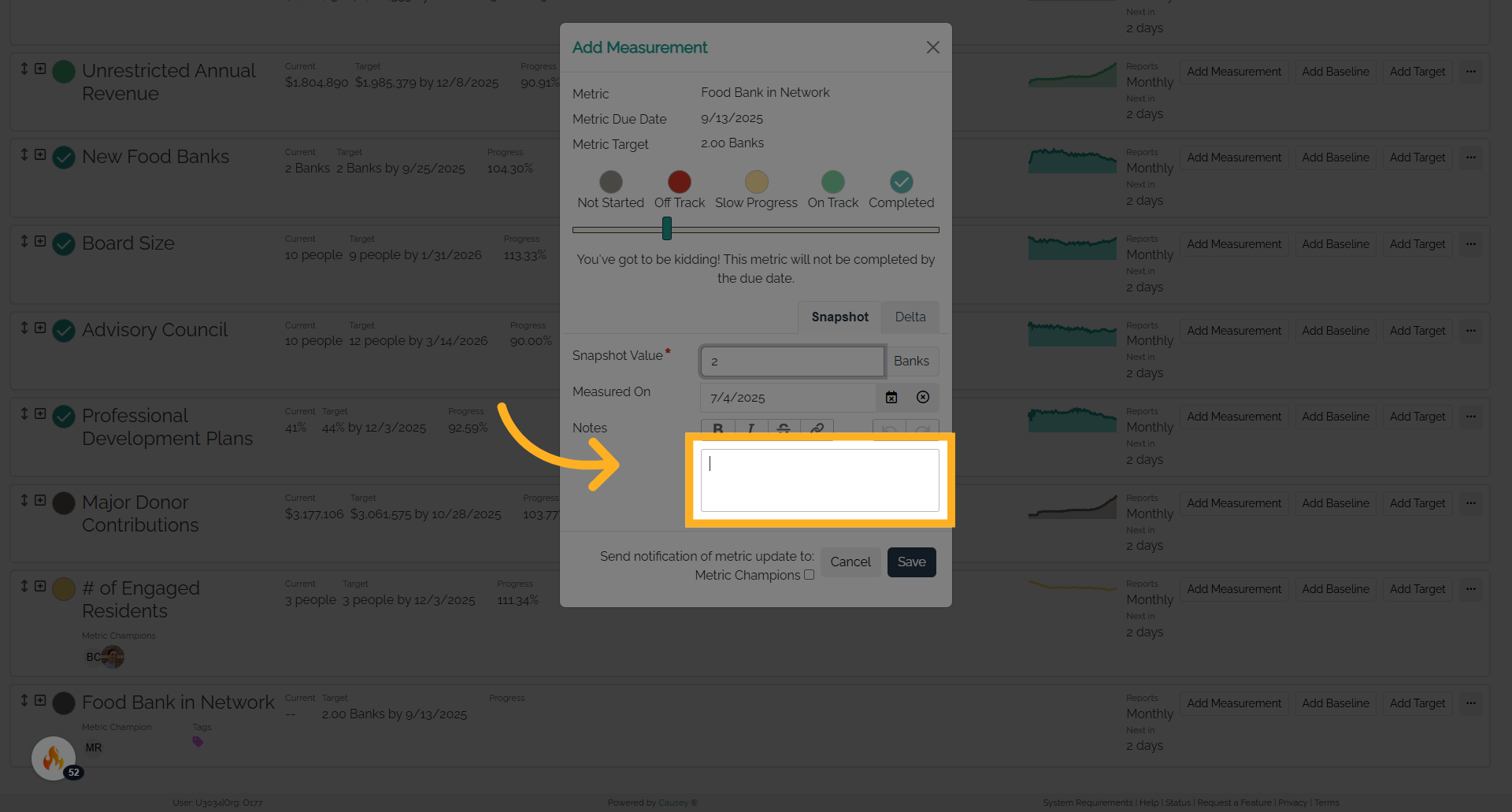Open more options for # of Engaged Residents

1471,589
